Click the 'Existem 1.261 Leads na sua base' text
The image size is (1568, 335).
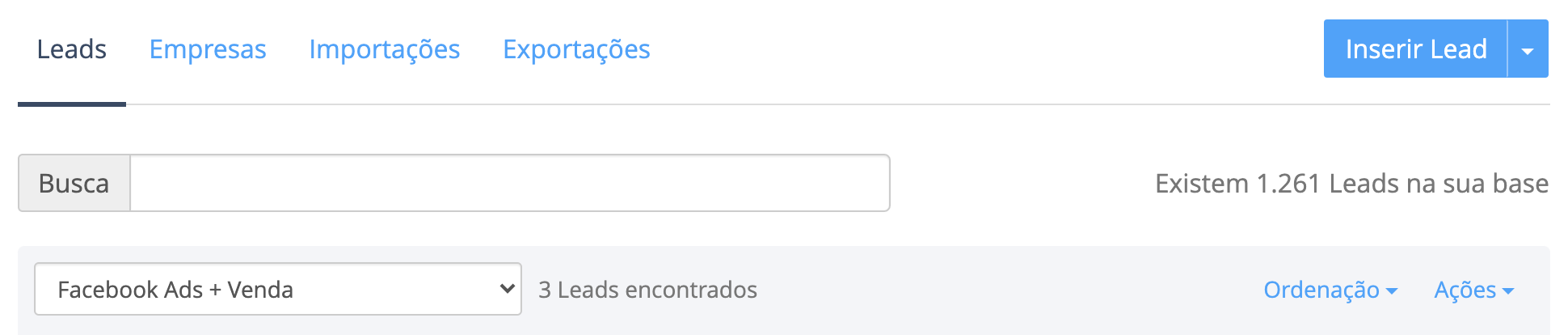(x=1352, y=184)
